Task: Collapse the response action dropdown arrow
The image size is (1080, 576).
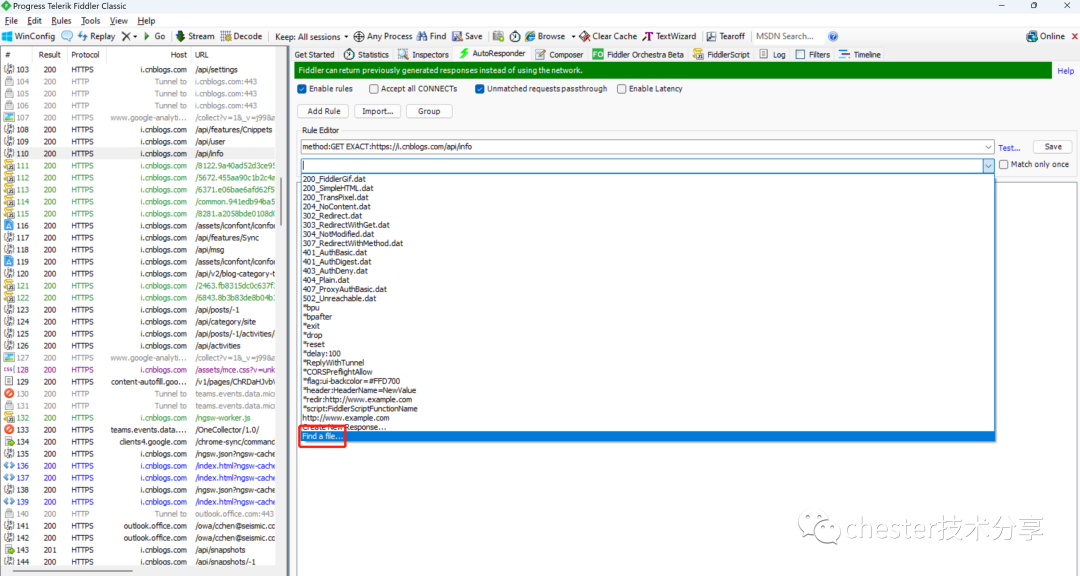Action: [x=988, y=165]
